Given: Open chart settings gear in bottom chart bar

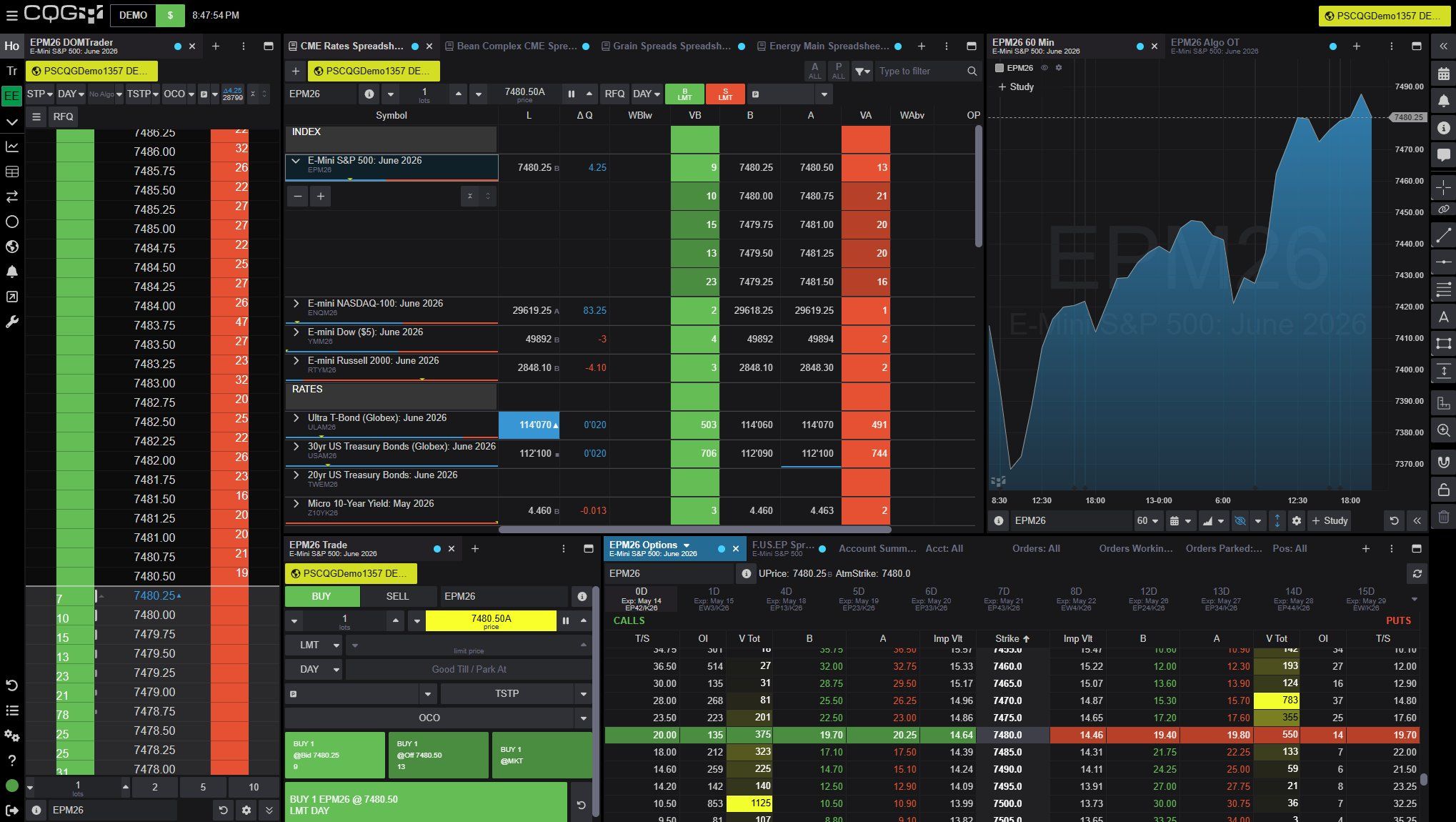Looking at the screenshot, I should point(1296,521).
